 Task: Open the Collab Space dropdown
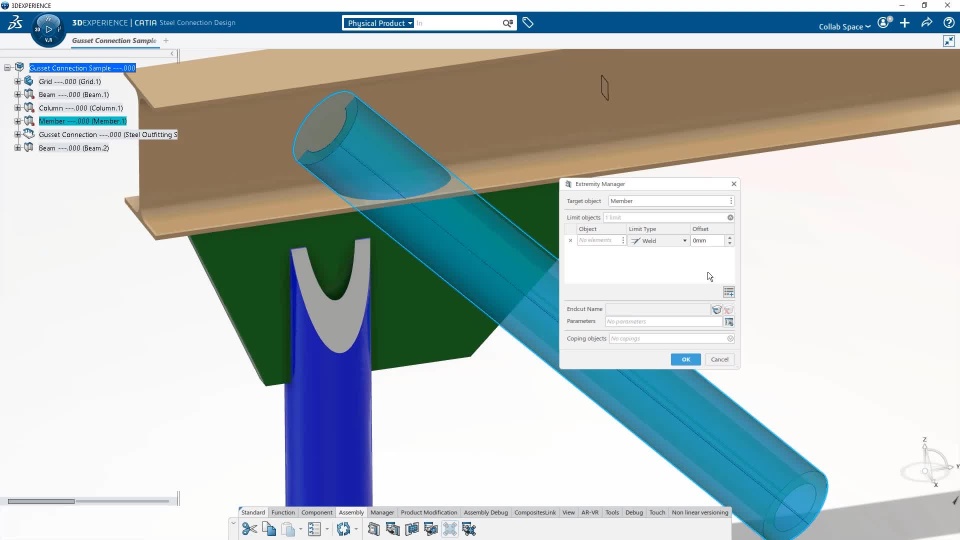point(844,26)
